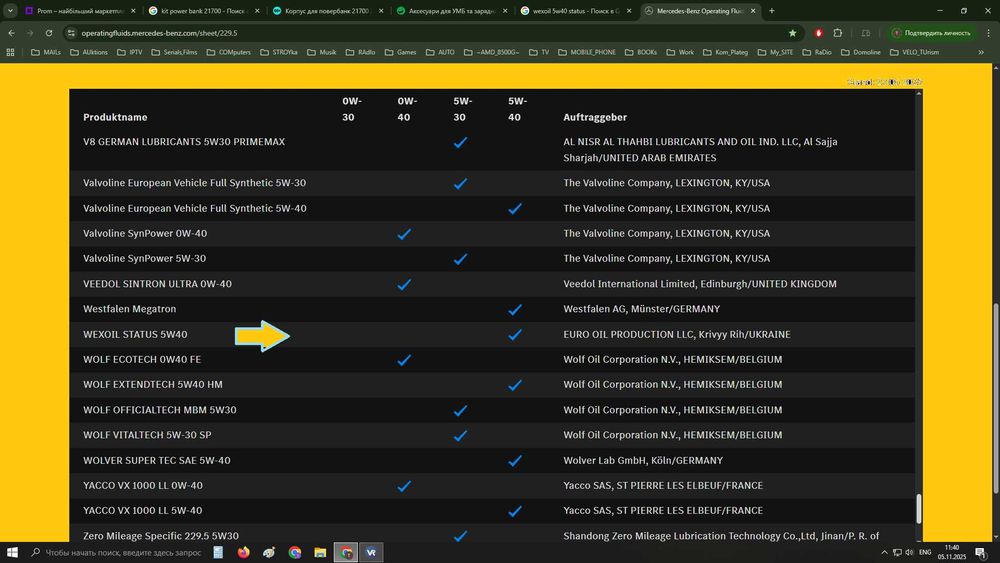Click the checkmark in V8 GERMAN LUBRICANTS row
Screen dimensions: 1000x563
[460, 143]
